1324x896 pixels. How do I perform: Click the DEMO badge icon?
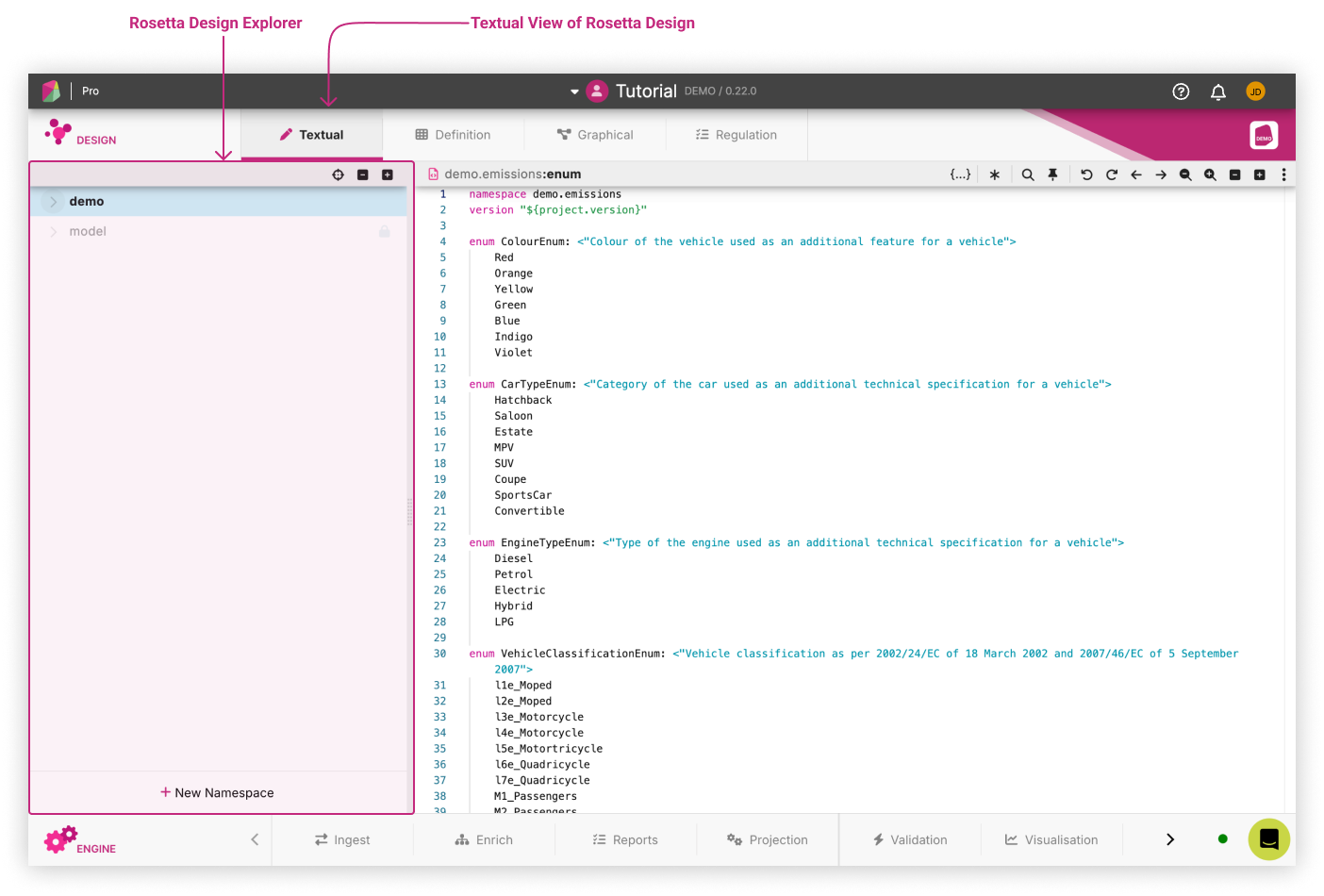click(1264, 135)
